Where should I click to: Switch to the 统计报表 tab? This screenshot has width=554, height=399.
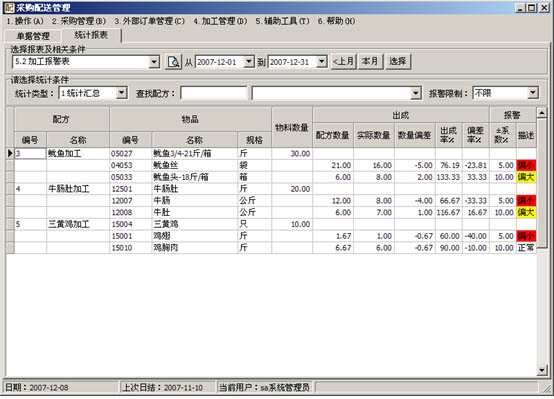coord(91,35)
